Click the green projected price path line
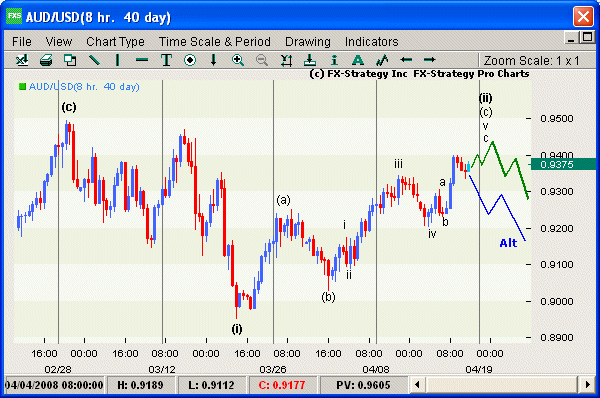This screenshot has width=600, height=398. click(500, 160)
